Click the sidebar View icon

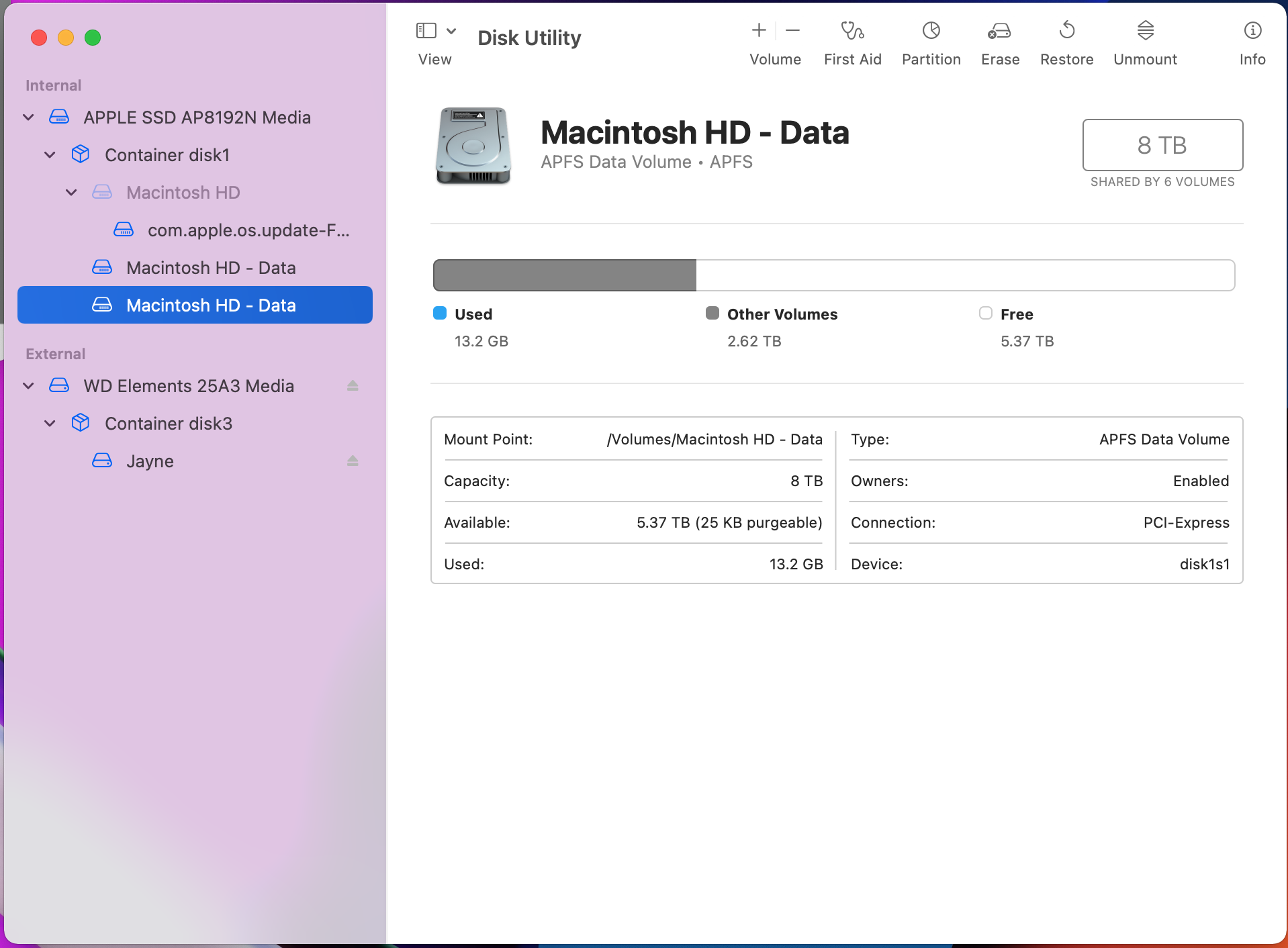point(426,31)
